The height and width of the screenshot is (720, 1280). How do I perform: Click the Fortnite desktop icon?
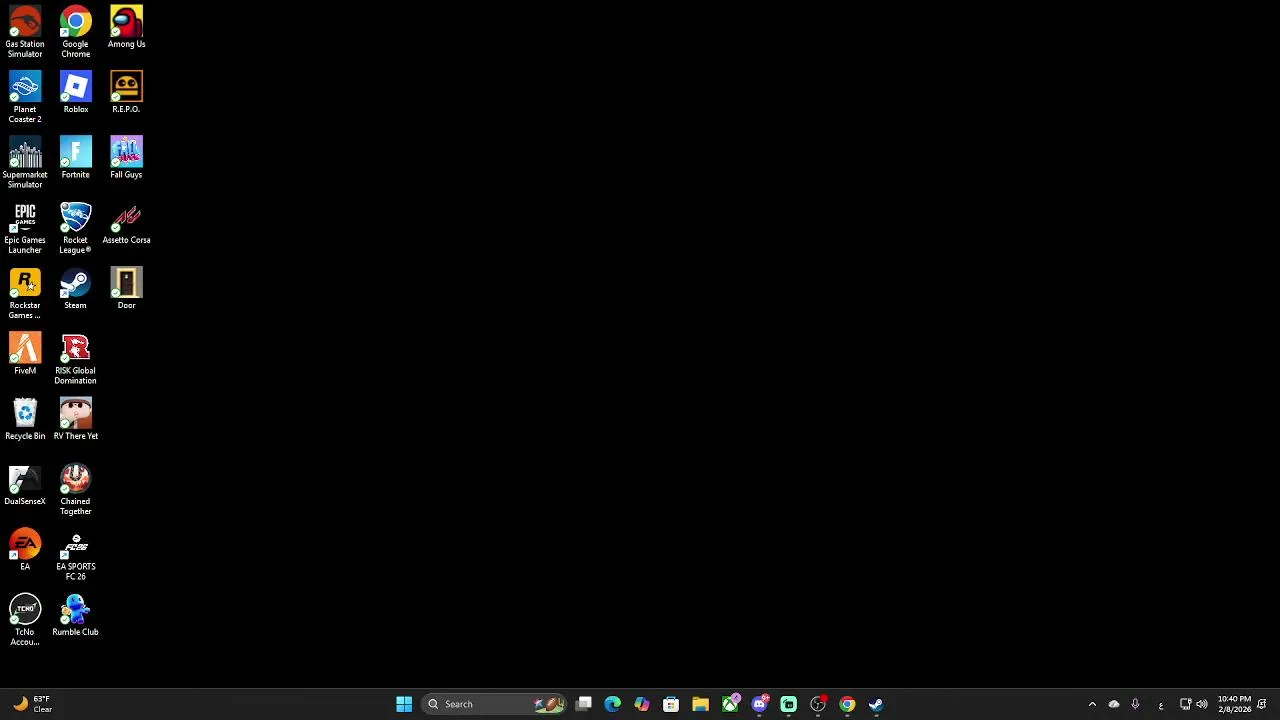tap(75, 157)
